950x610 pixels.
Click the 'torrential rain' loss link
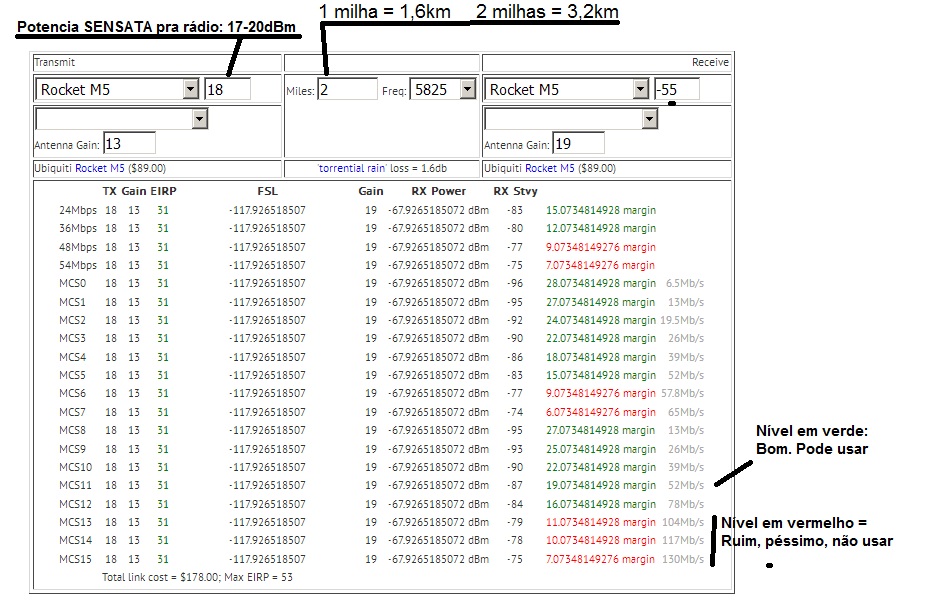point(352,168)
